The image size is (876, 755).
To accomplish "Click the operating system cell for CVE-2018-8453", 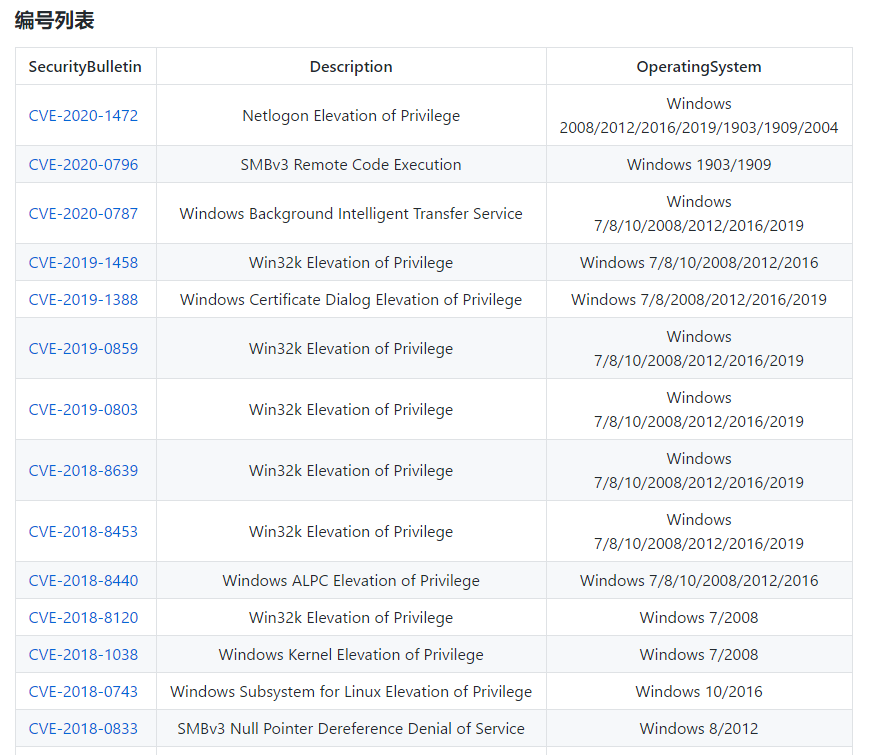I will 699,531.
